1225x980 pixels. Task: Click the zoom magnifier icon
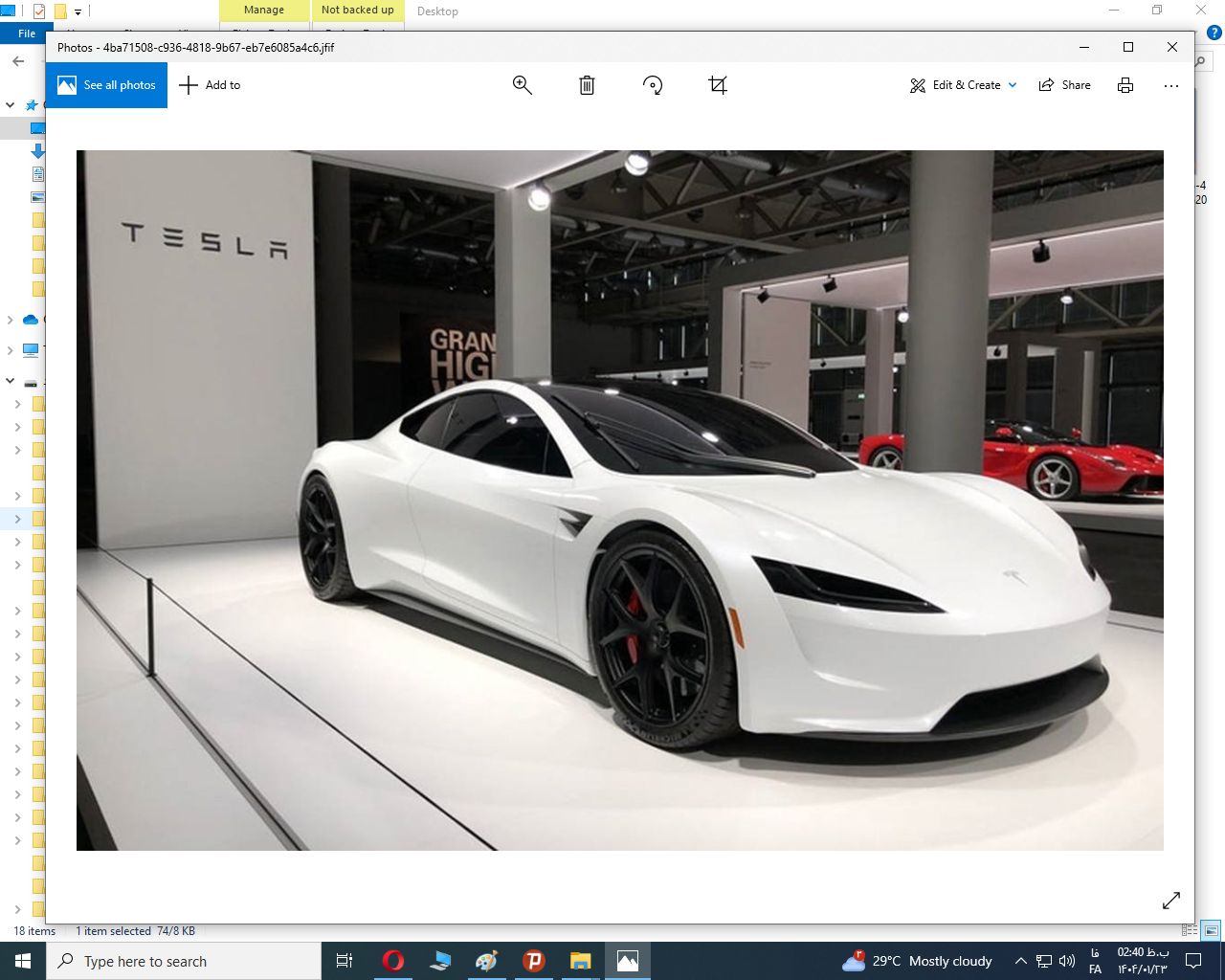pos(522,85)
